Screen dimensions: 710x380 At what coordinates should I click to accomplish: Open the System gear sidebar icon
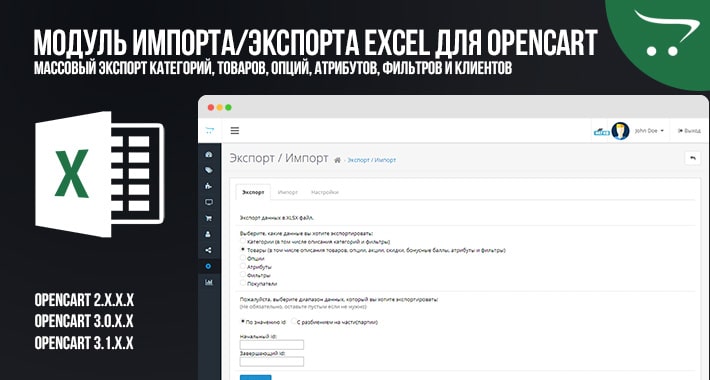tap(209, 266)
